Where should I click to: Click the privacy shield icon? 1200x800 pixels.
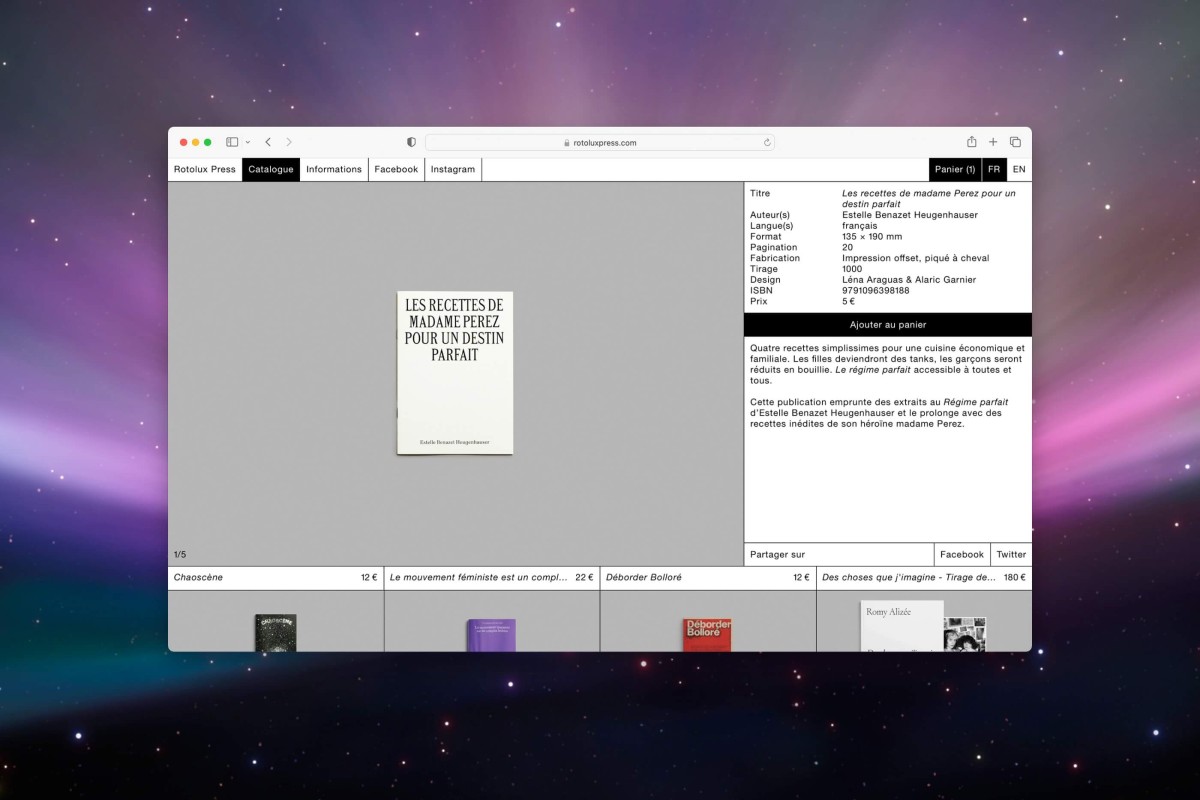pyautogui.click(x=411, y=142)
